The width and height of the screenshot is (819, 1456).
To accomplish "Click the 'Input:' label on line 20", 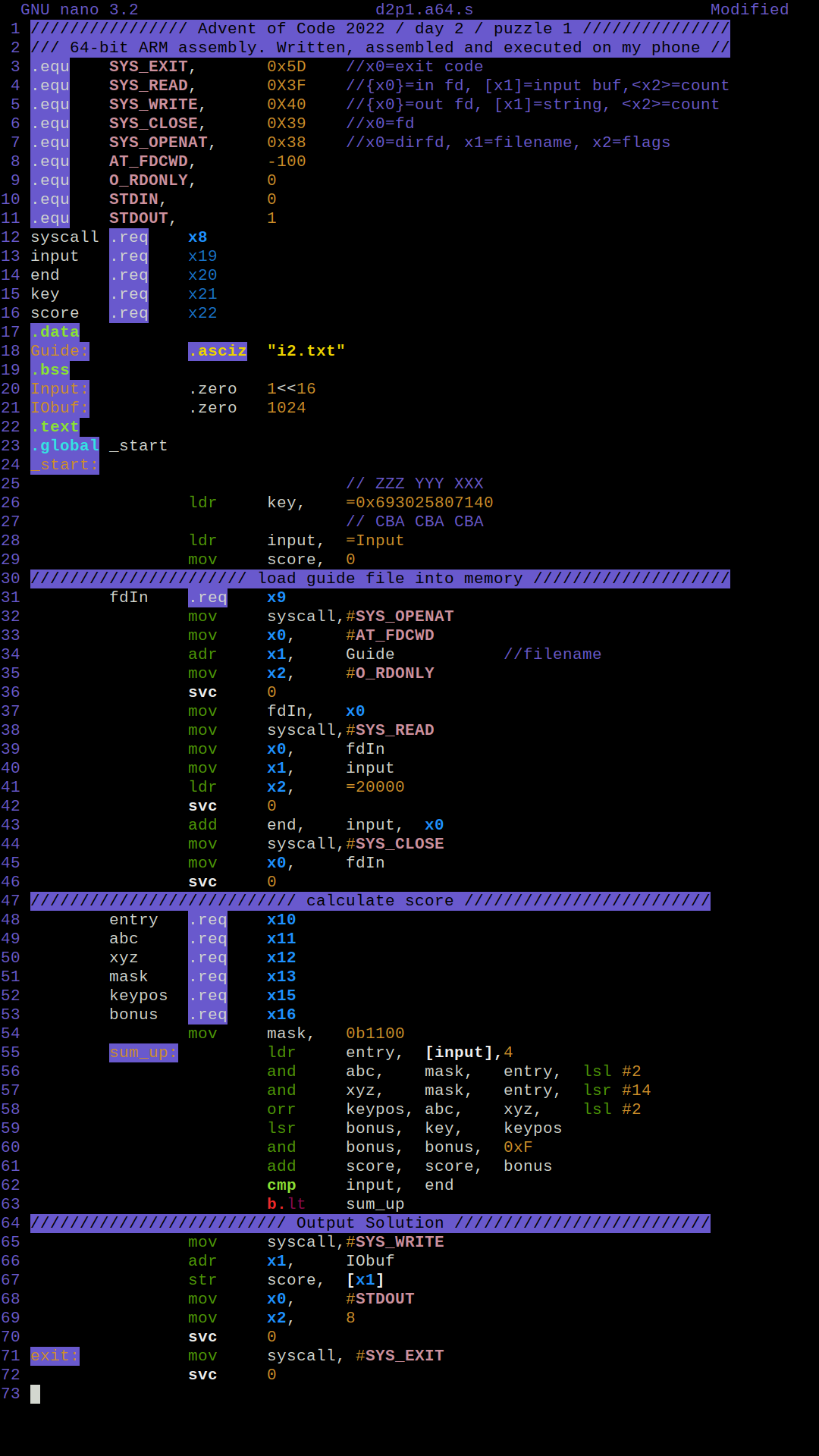I will click(x=60, y=389).
